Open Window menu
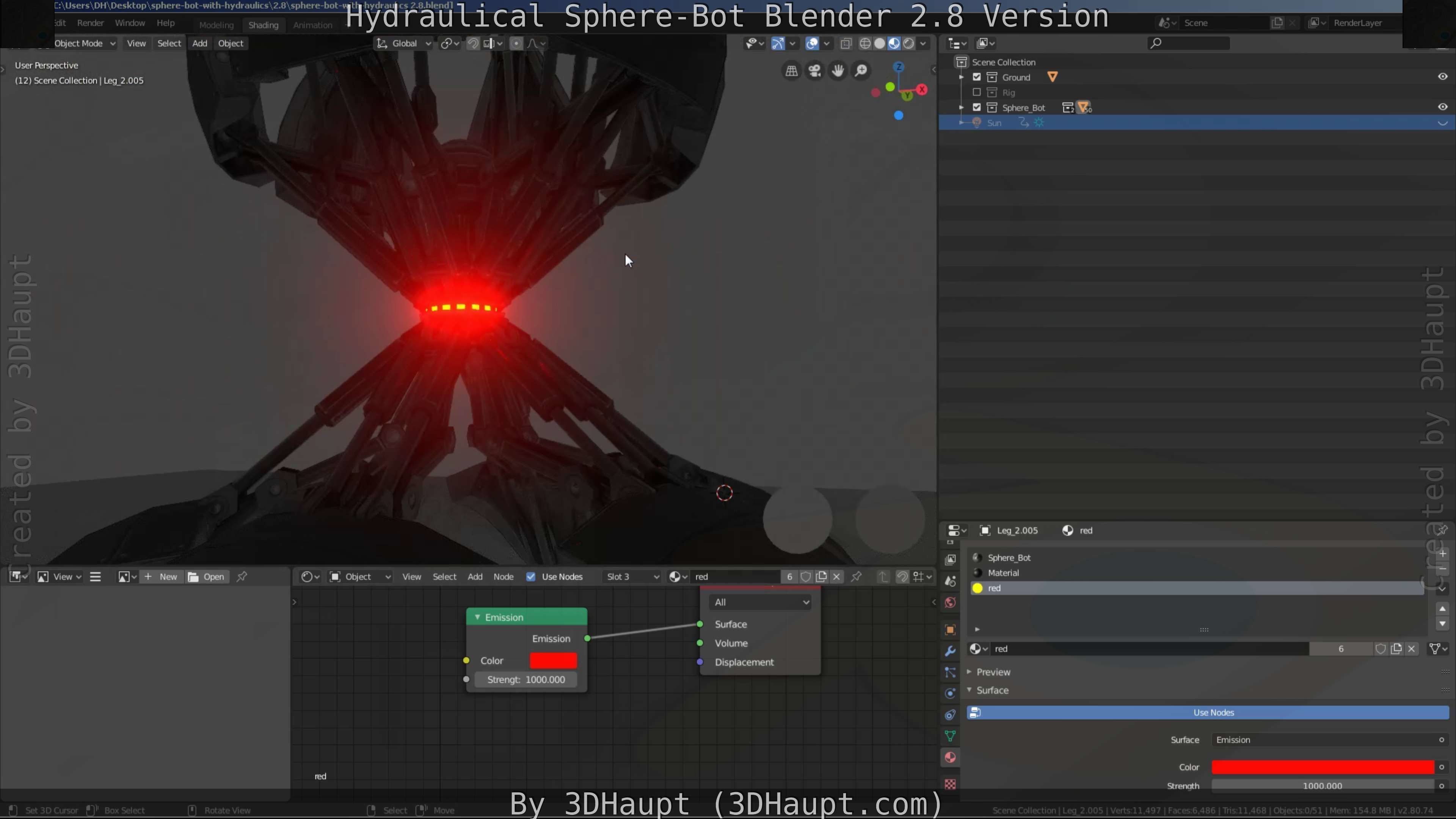 tap(130, 23)
